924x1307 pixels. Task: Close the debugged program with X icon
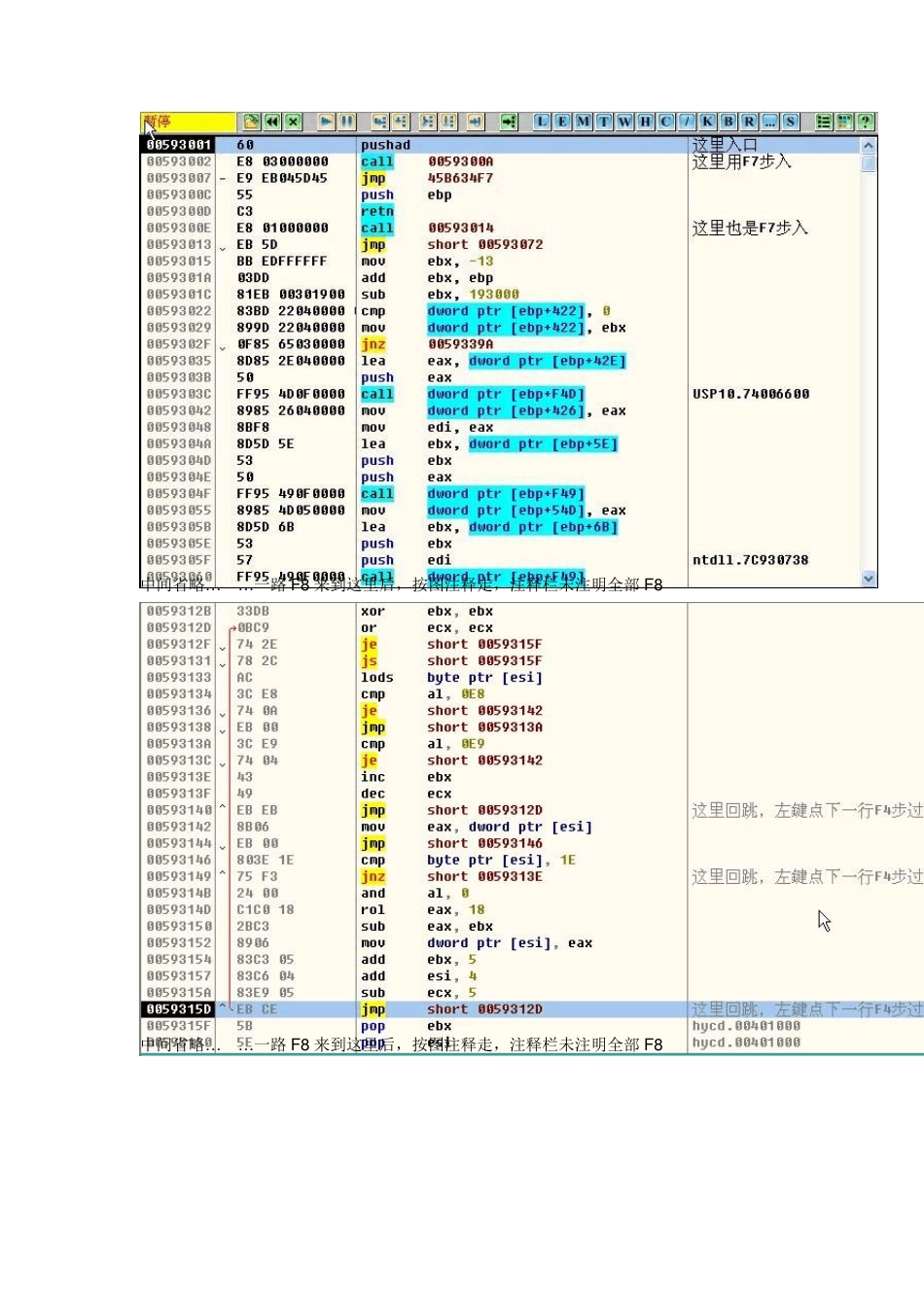coord(293,122)
